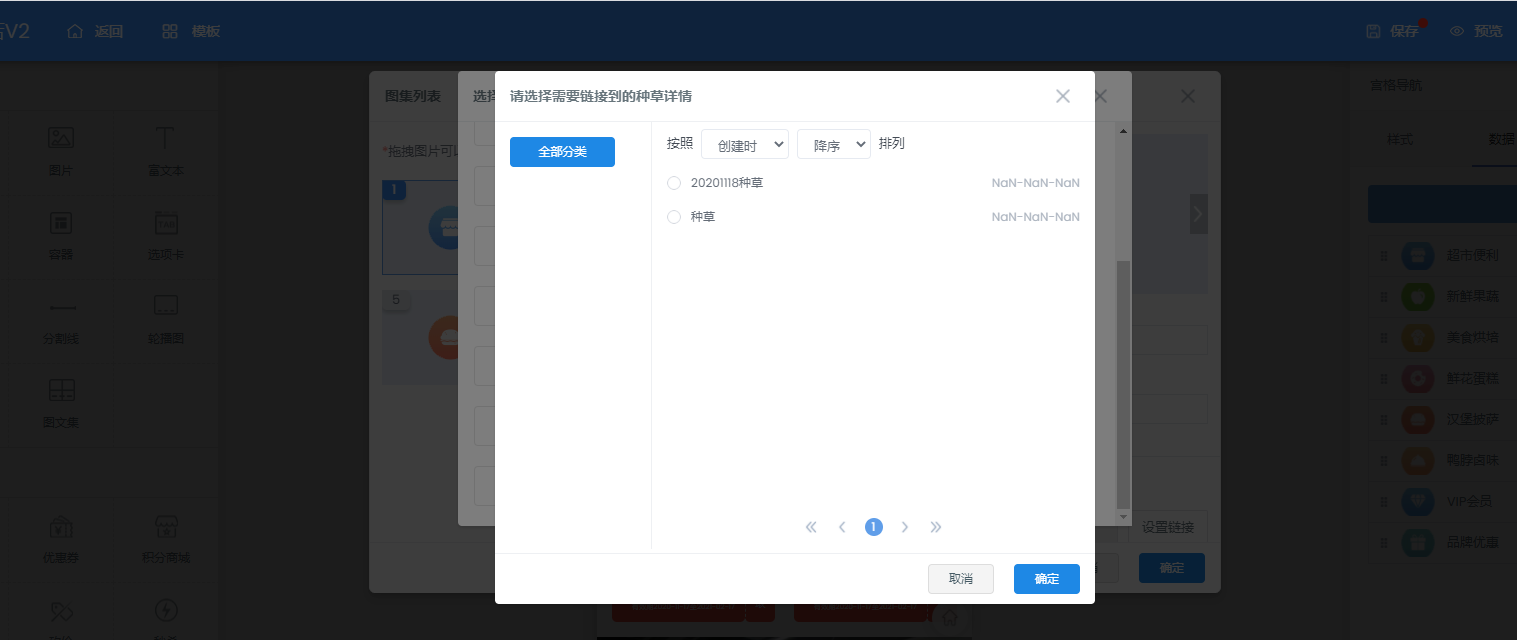The width and height of the screenshot is (1517, 640).
Task: Switch to the 样式 tab
Action: coord(1400,139)
